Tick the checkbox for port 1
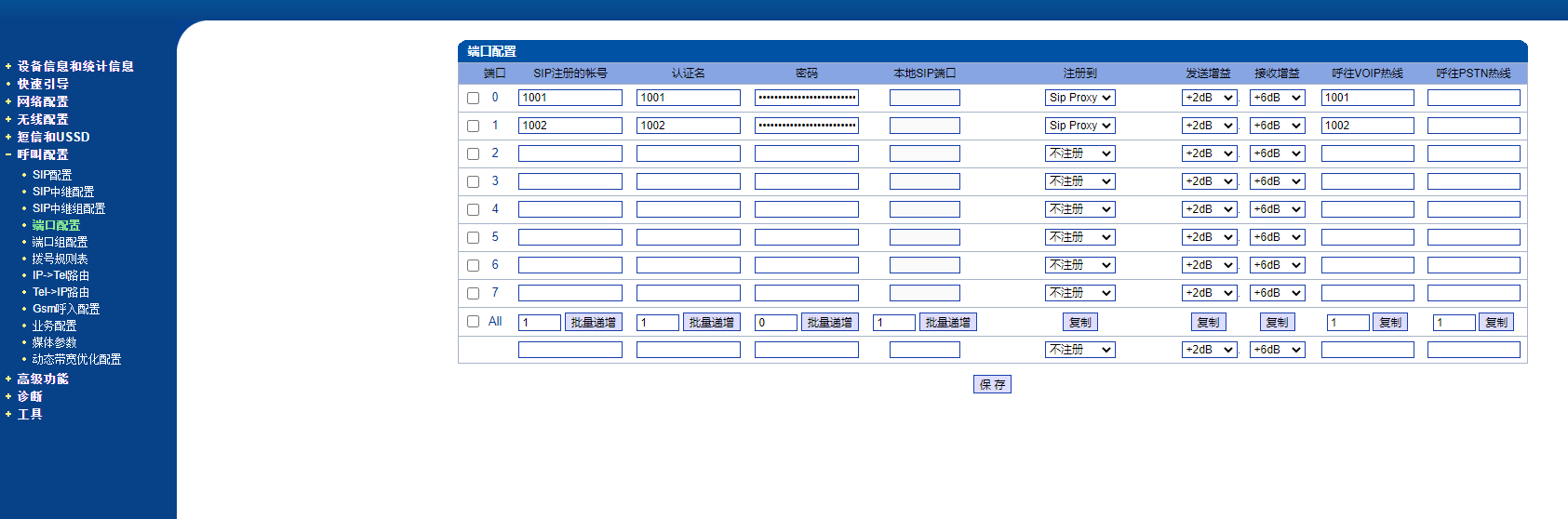1568x519 pixels. [x=473, y=126]
